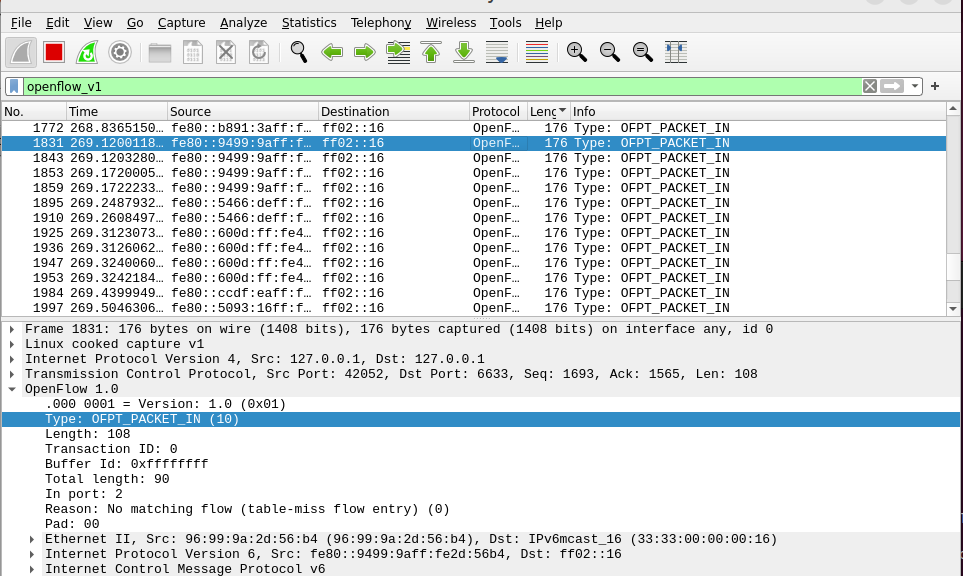Screen dimensions: 963x576
Task: Sort by the Length column header
Action: [548, 112]
